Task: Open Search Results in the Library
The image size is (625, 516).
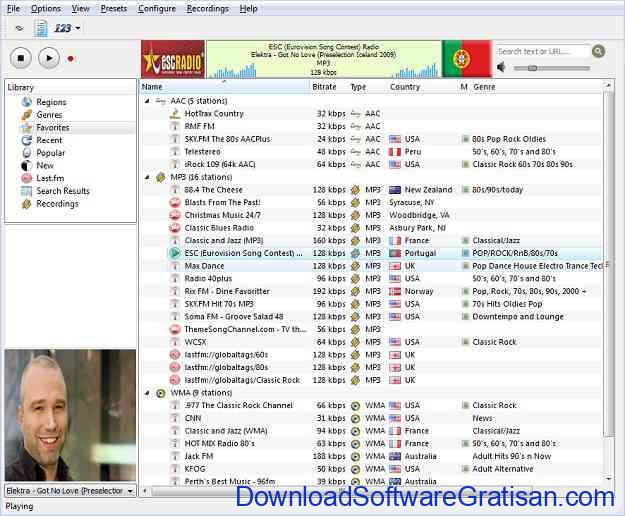Action: coord(63,191)
